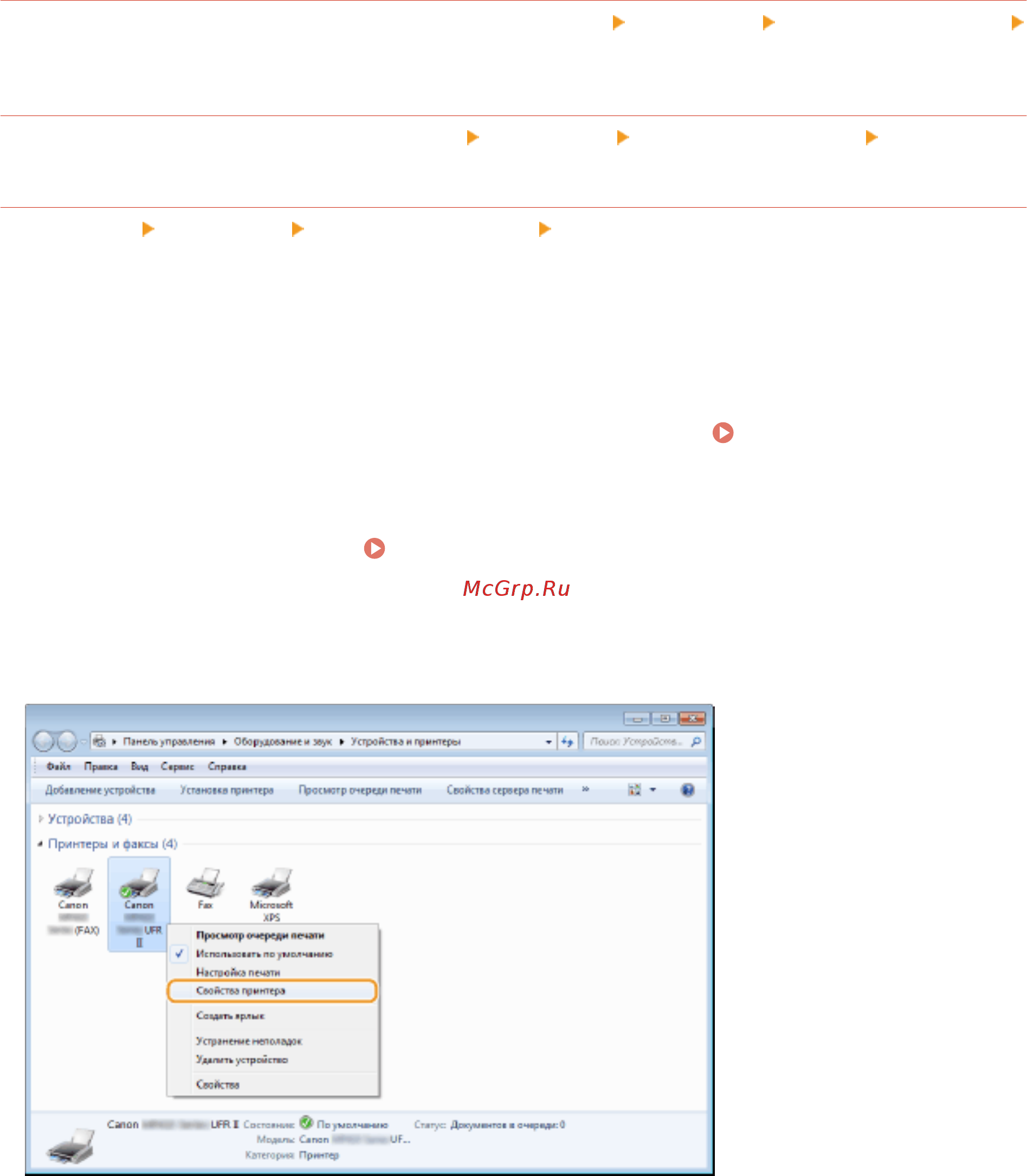
Task: Expand the 'Устройства (4)' section
Action: coord(41,819)
